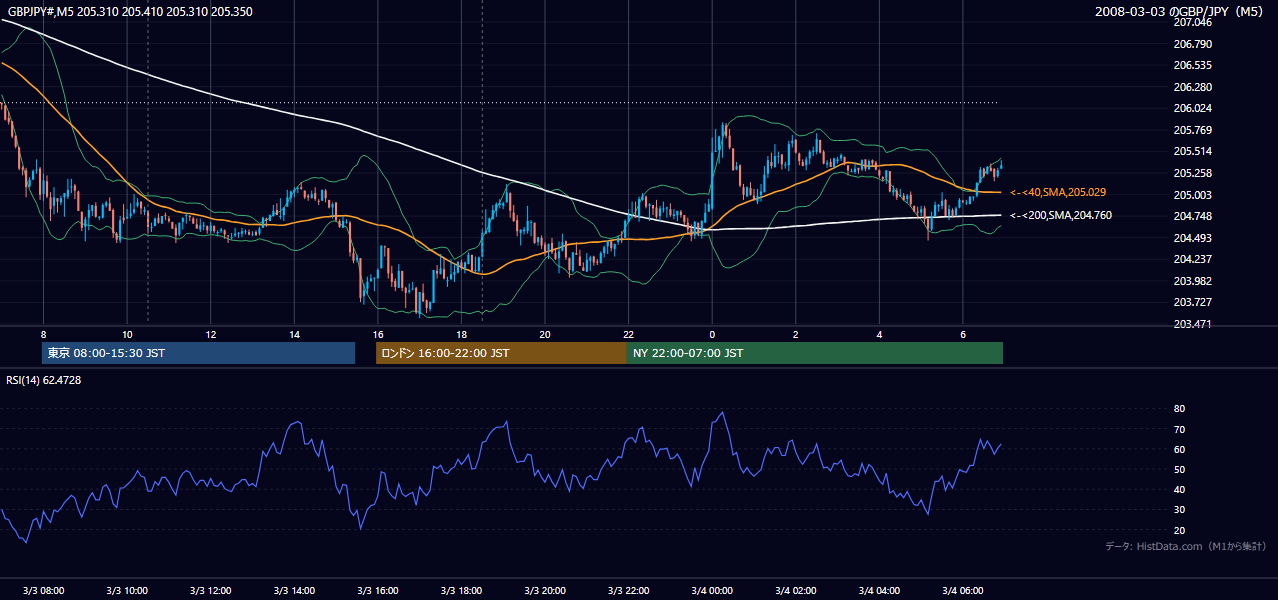The width and height of the screenshot is (1278, 600).
Task: Click the 205.003 price axis label
Action: click(1192, 195)
